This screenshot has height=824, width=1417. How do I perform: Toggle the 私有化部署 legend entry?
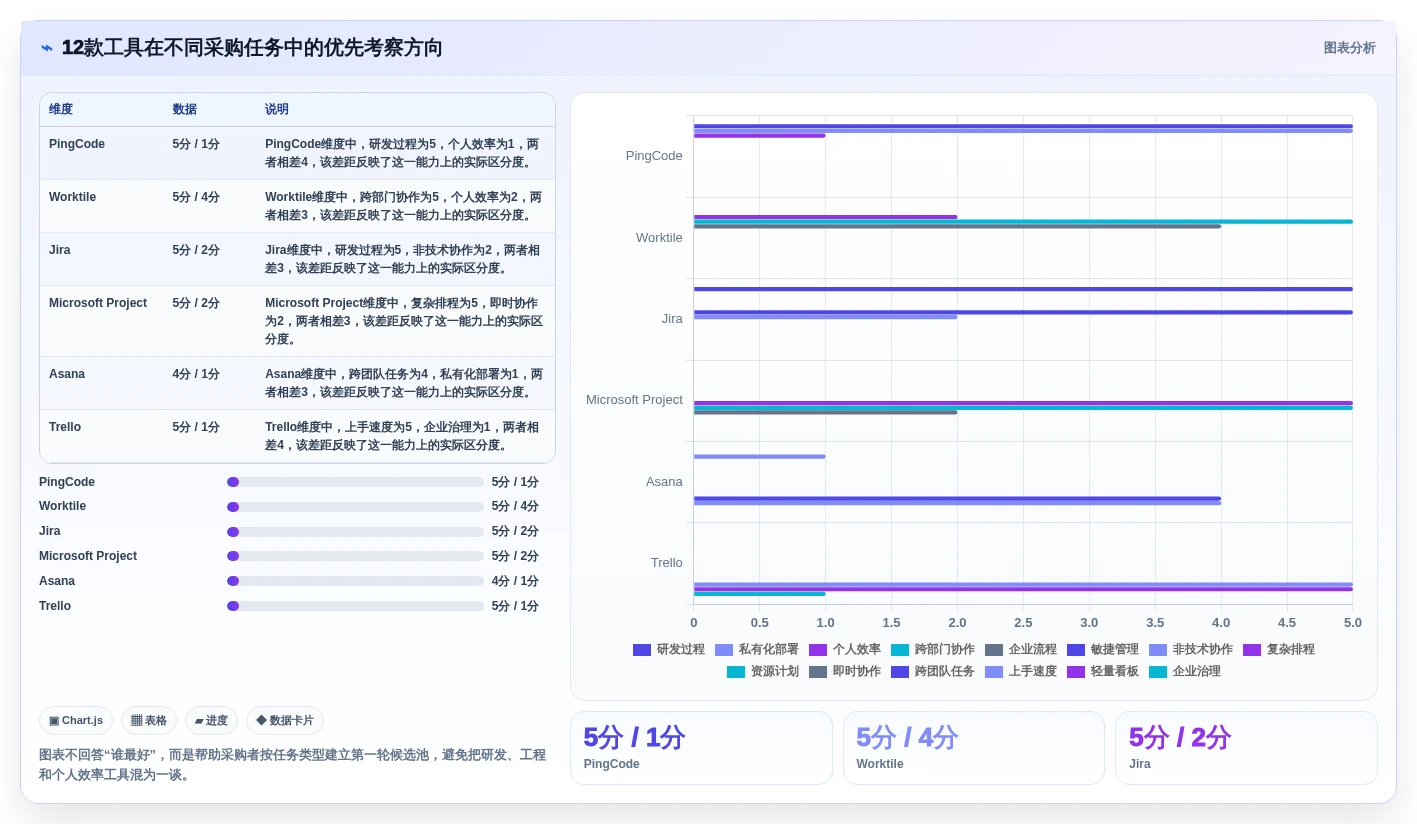pyautogui.click(x=757, y=649)
